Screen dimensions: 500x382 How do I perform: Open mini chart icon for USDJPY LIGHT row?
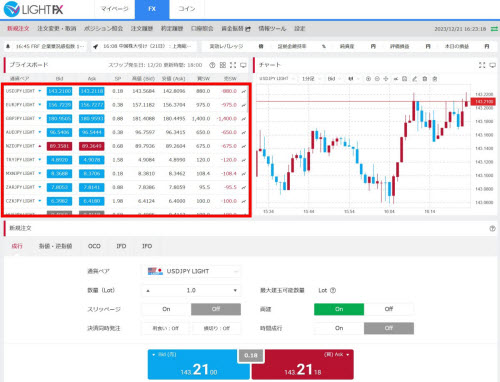click(x=244, y=91)
